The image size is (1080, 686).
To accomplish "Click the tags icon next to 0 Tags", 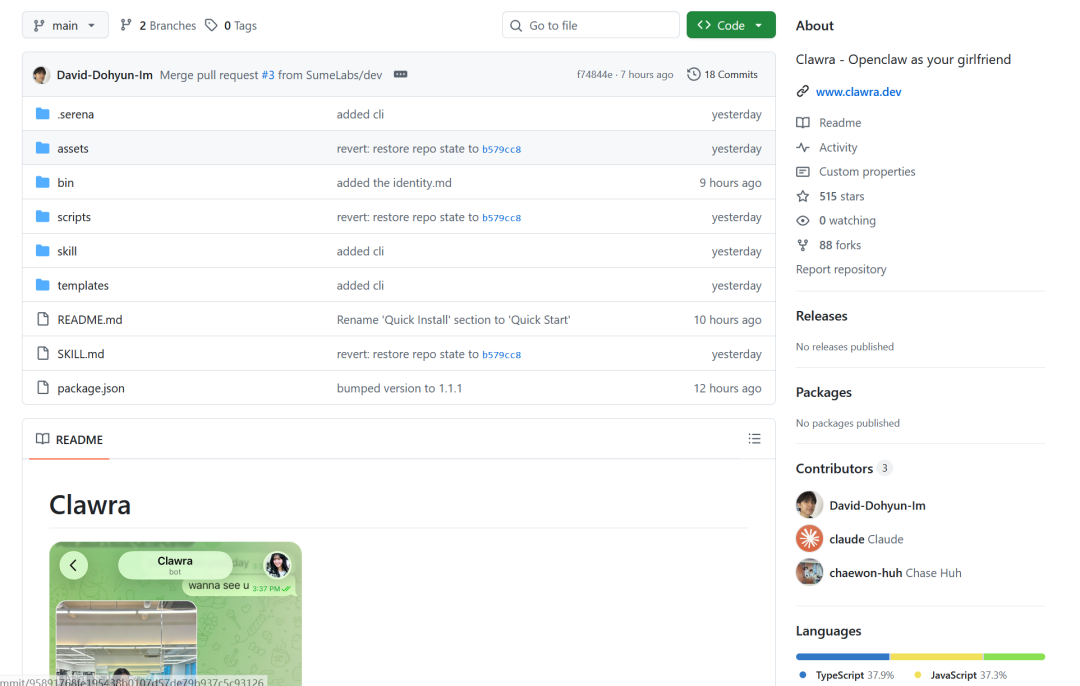I will point(211,25).
